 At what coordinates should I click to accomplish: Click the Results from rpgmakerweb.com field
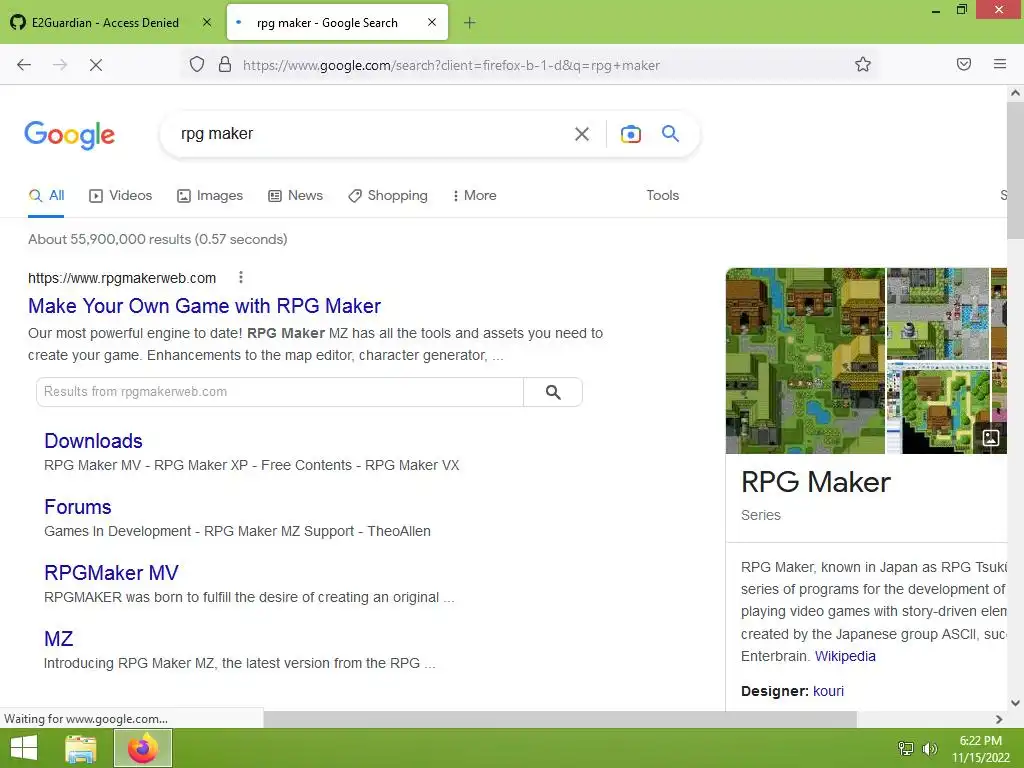(x=280, y=392)
